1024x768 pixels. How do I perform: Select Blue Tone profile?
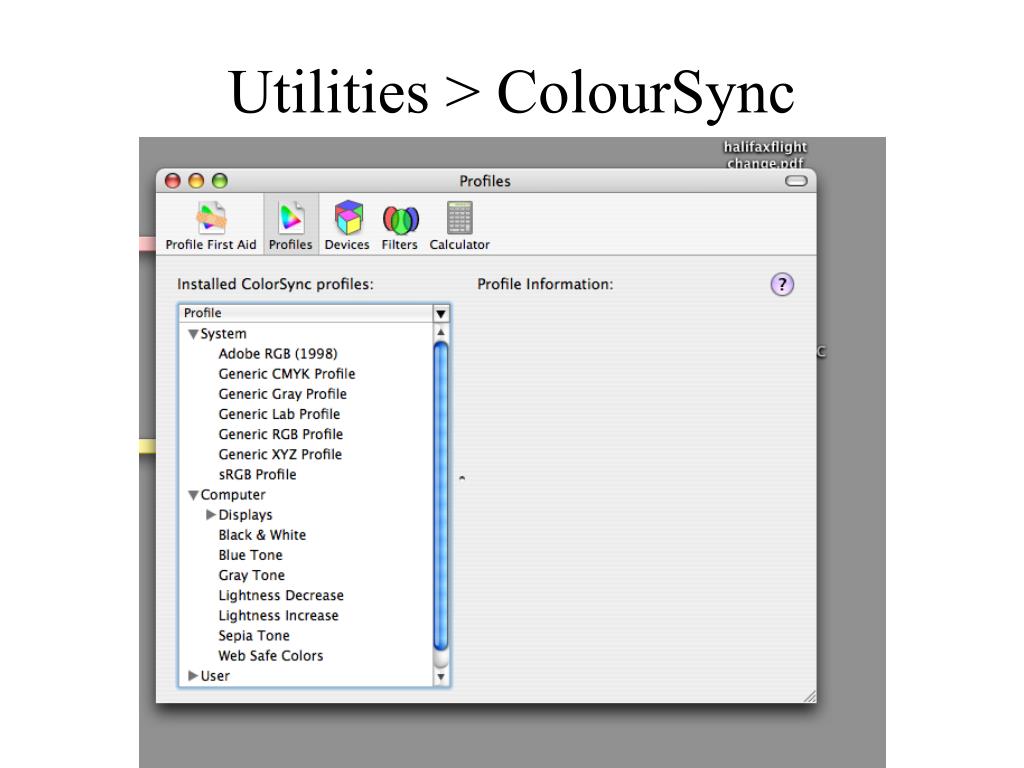click(250, 555)
